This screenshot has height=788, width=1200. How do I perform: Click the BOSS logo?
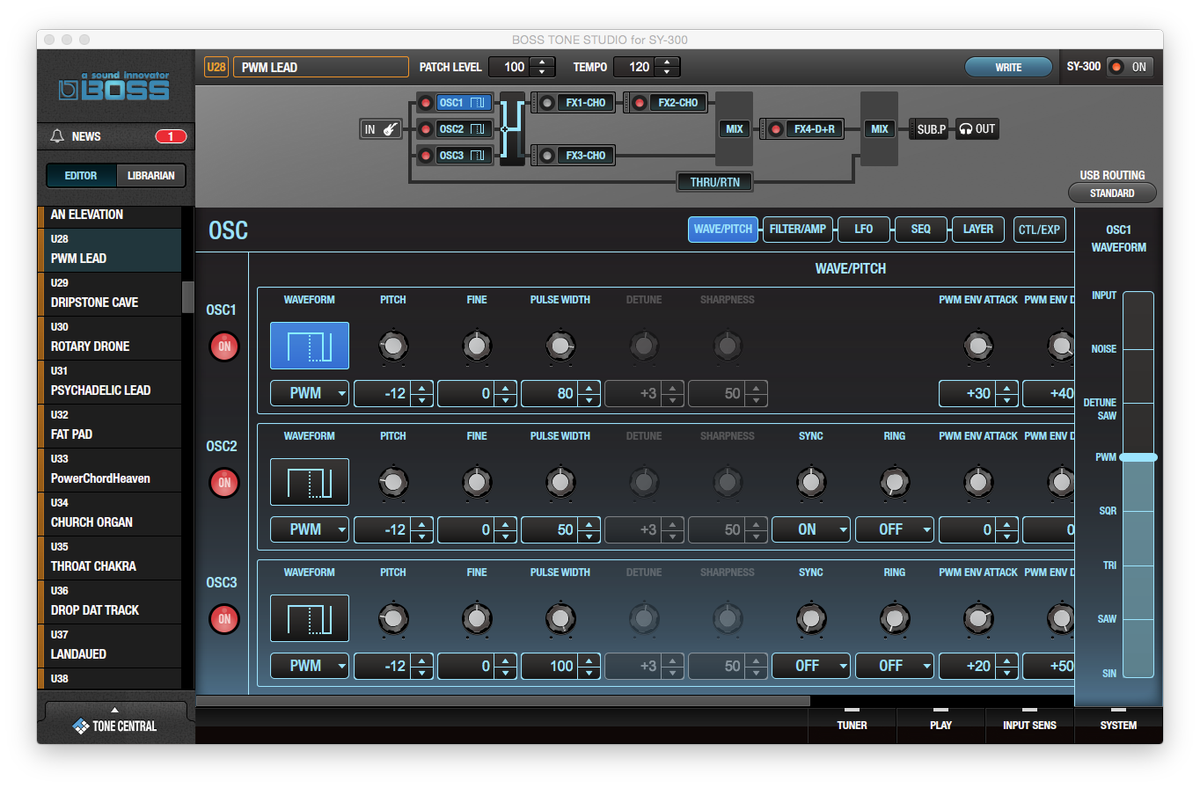(x=115, y=87)
